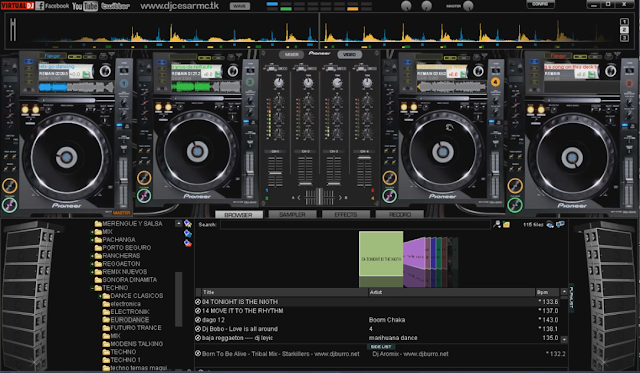Switch to the RECORD tab
Screen dimensions: 640x373
[x=400, y=214]
